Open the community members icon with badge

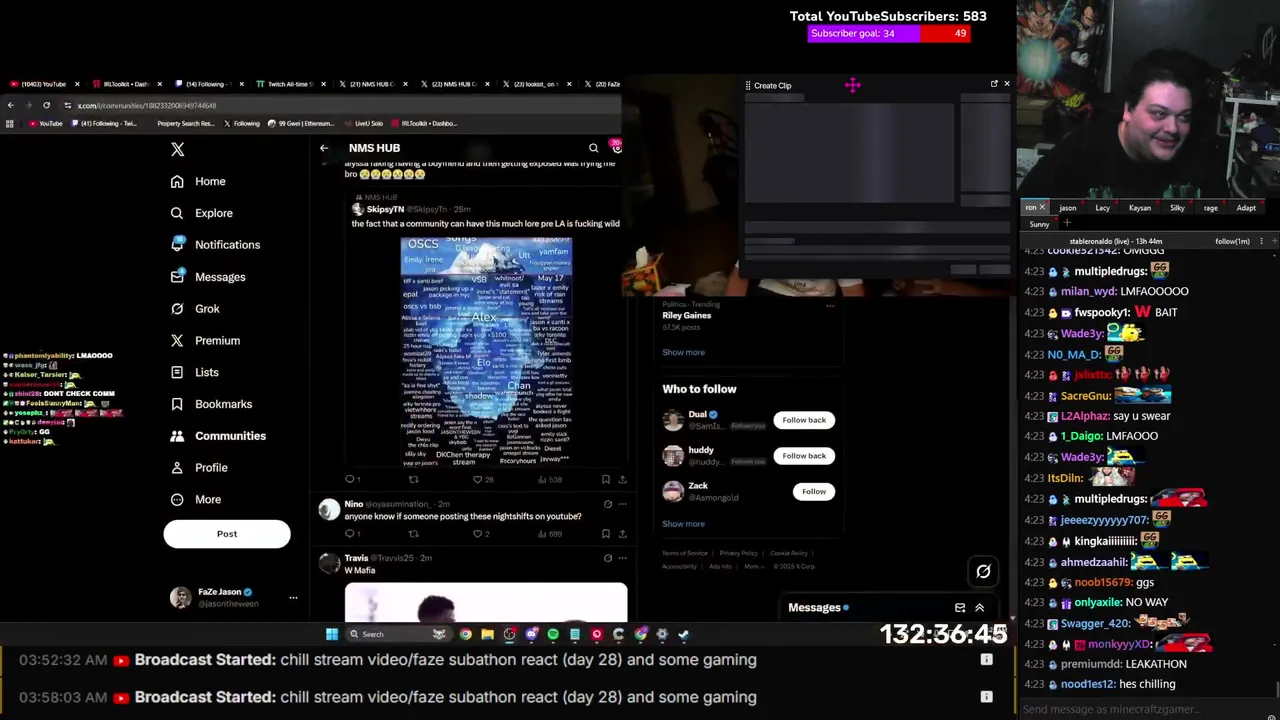pos(617,147)
